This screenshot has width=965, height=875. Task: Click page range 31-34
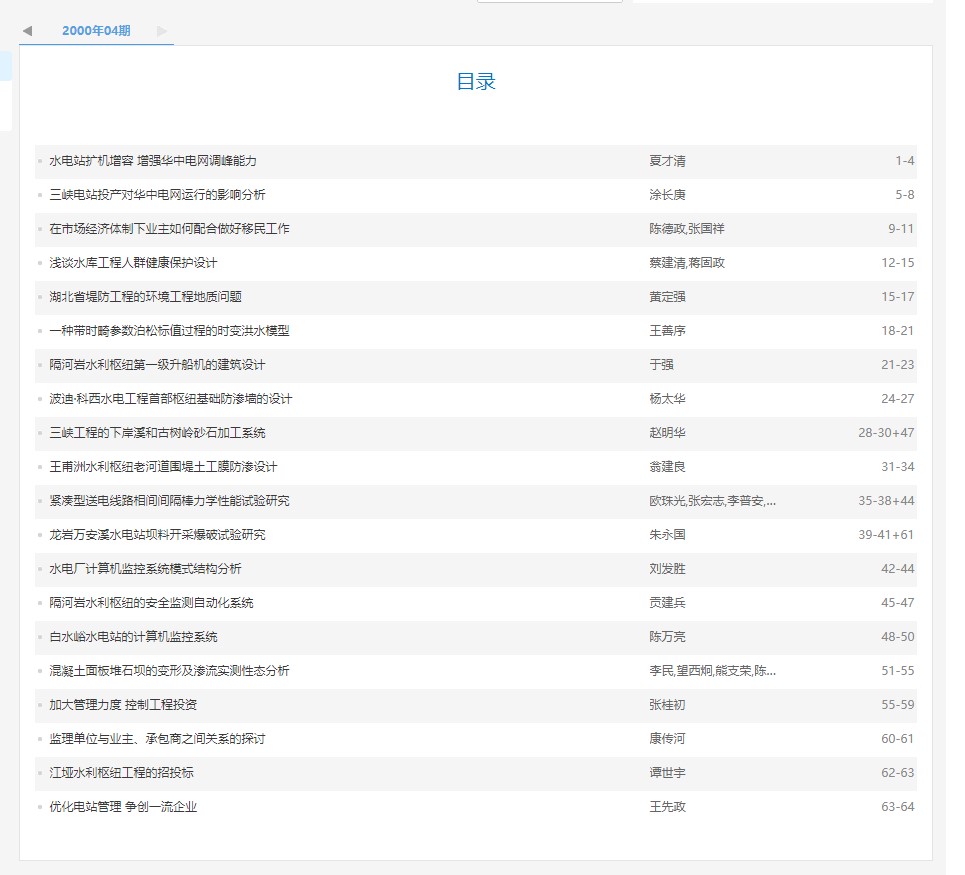click(x=898, y=467)
